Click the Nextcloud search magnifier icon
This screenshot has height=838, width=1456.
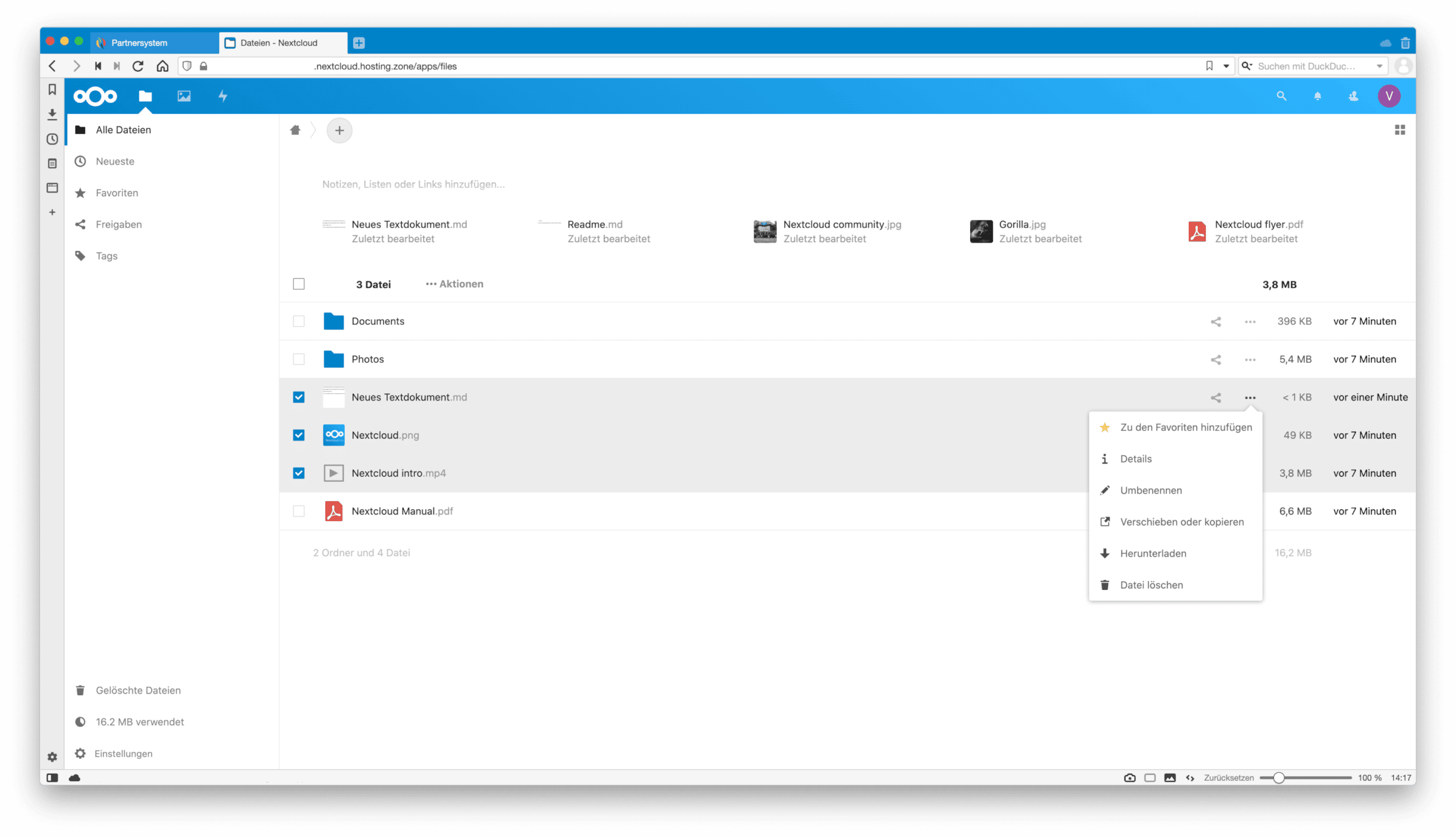[x=1281, y=96]
